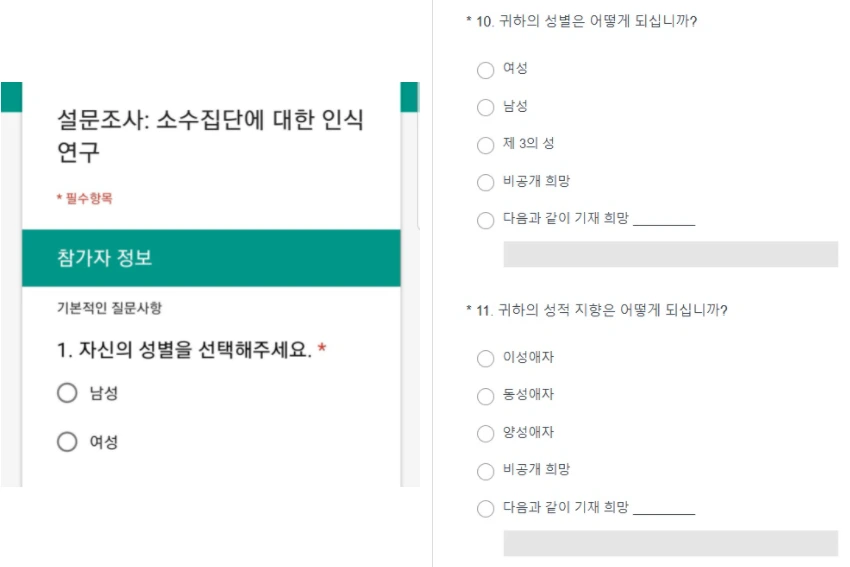Image resolution: width=850 pixels, height=567 pixels.
Task: Click survey title 설문조사: 소수집단에 대한 인식 연구
Action: coord(210,136)
